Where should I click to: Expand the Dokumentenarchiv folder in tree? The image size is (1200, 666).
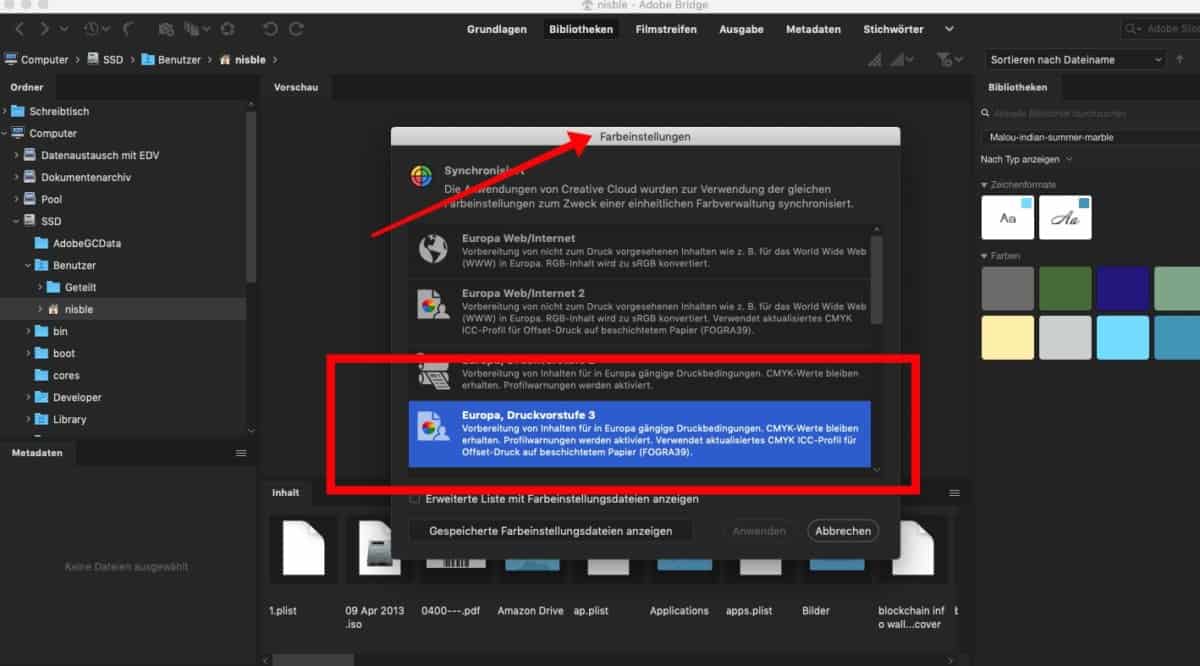[16, 177]
